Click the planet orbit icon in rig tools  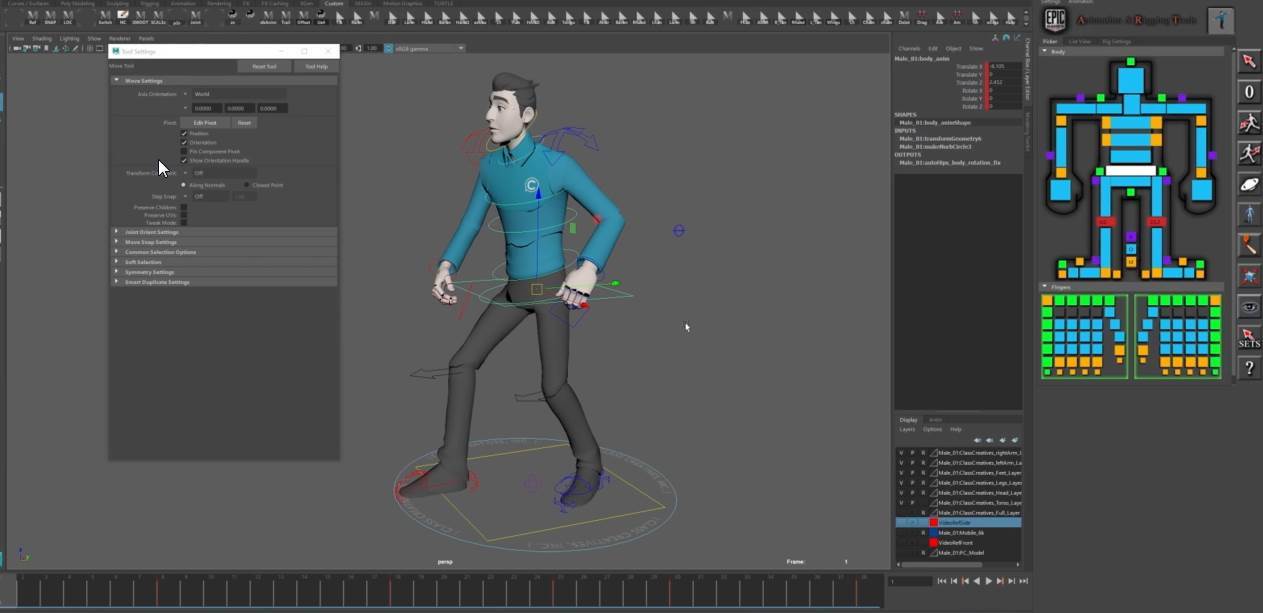[1249, 184]
